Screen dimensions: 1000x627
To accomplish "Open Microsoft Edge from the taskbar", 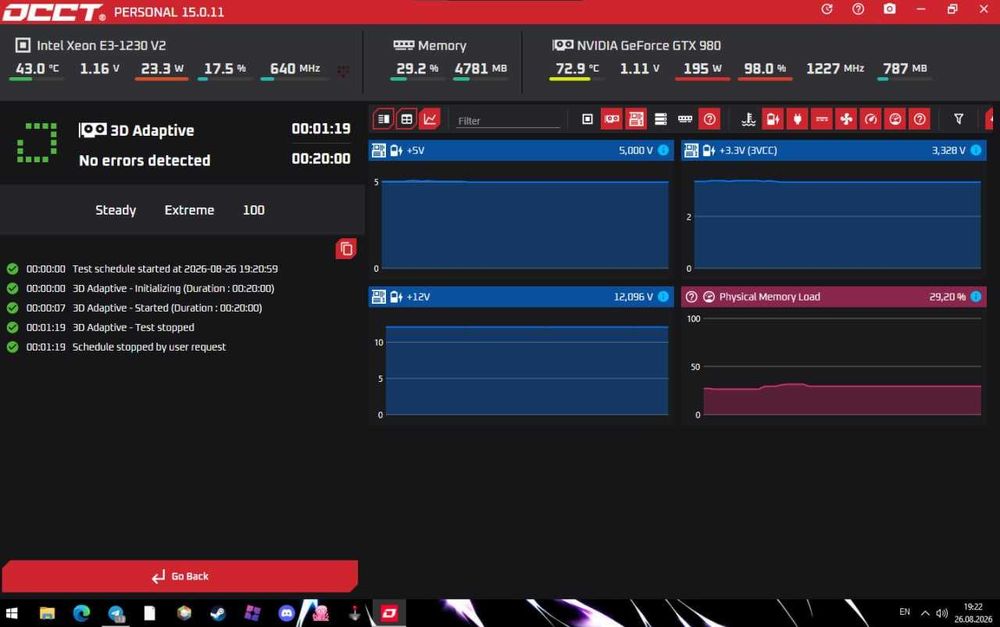I will (x=81, y=613).
